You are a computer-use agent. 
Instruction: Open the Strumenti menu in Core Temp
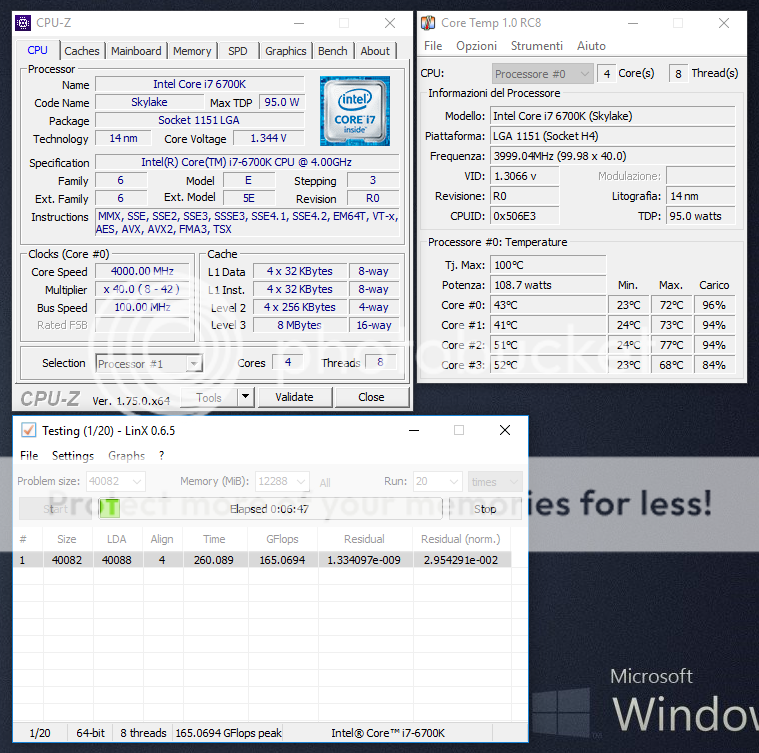point(536,46)
